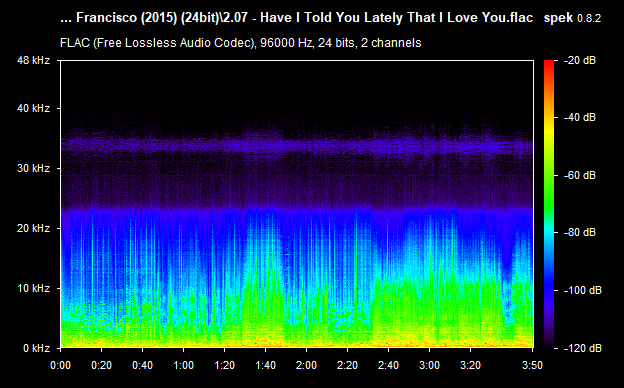The height and width of the screenshot is (388, 624).
Task: Click the spectrogram plot area
Action: tap(297, 204)
